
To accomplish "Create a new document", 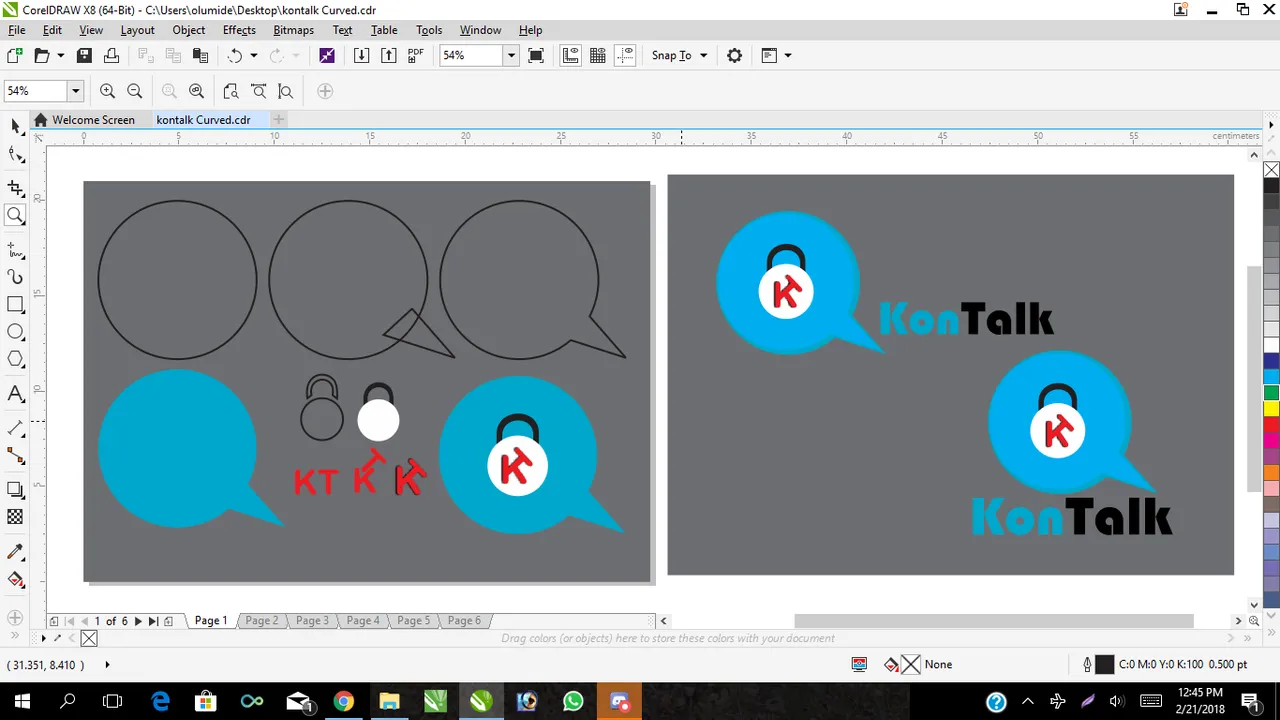I will (14, 56).
